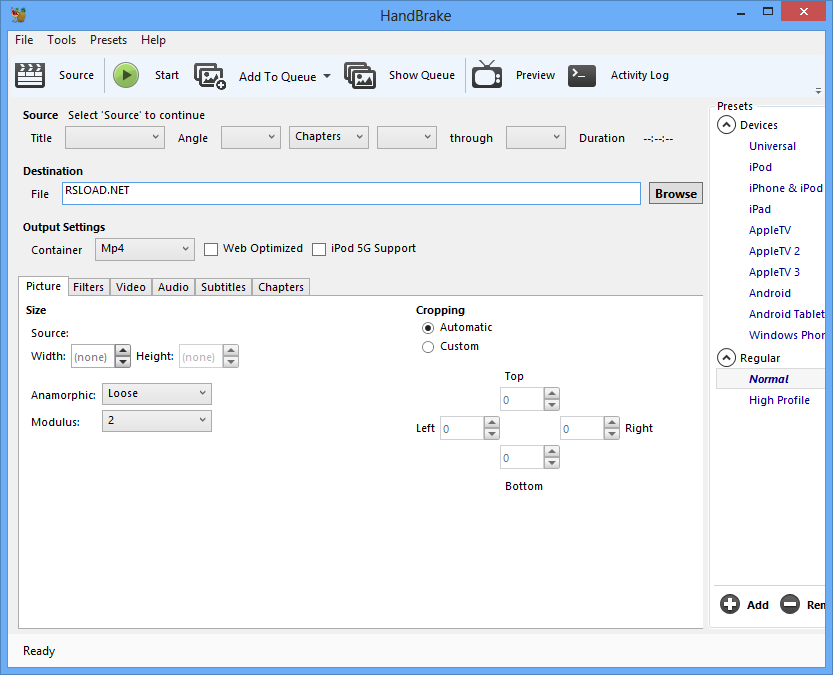The image size is (833, 675).
Task: Open the Activity Log terminal icon
Action: (x=581, y=75)
